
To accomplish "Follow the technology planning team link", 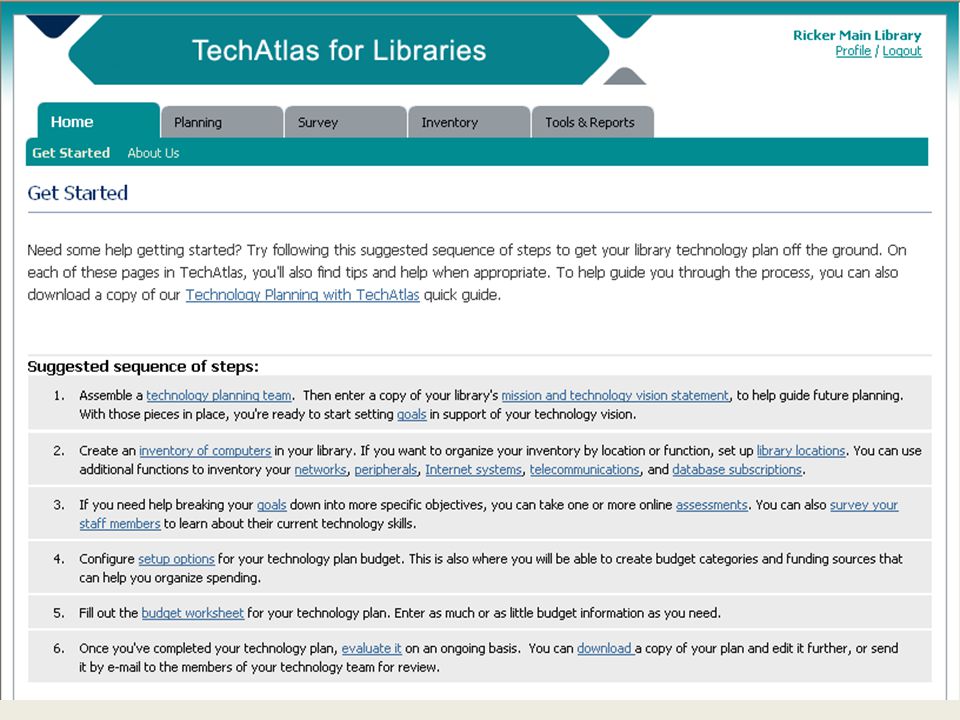I will (x=219, y=396).
